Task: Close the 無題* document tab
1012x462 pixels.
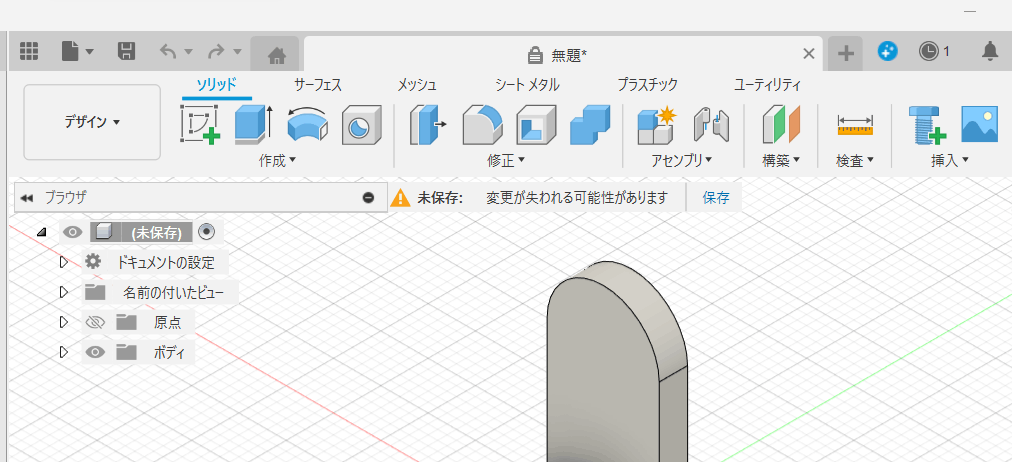Action: pos(808,54)
